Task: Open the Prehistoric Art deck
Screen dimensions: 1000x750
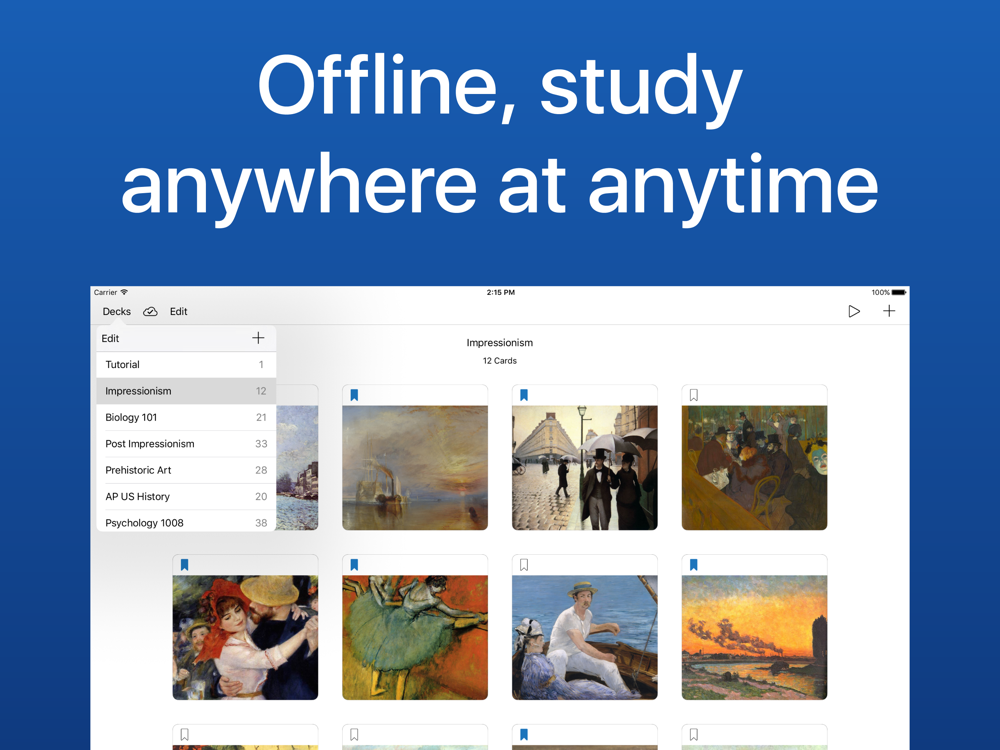Action: pos(186,470)
